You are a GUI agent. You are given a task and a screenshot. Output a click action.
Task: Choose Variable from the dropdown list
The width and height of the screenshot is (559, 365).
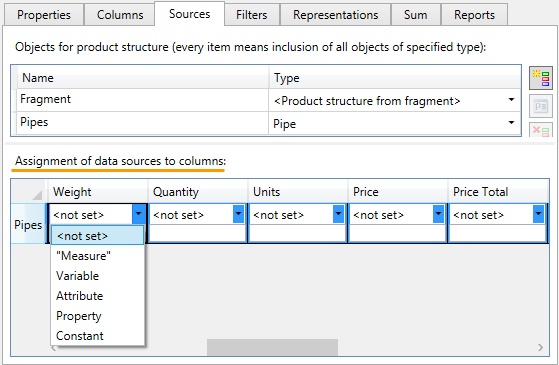(97, 276)
